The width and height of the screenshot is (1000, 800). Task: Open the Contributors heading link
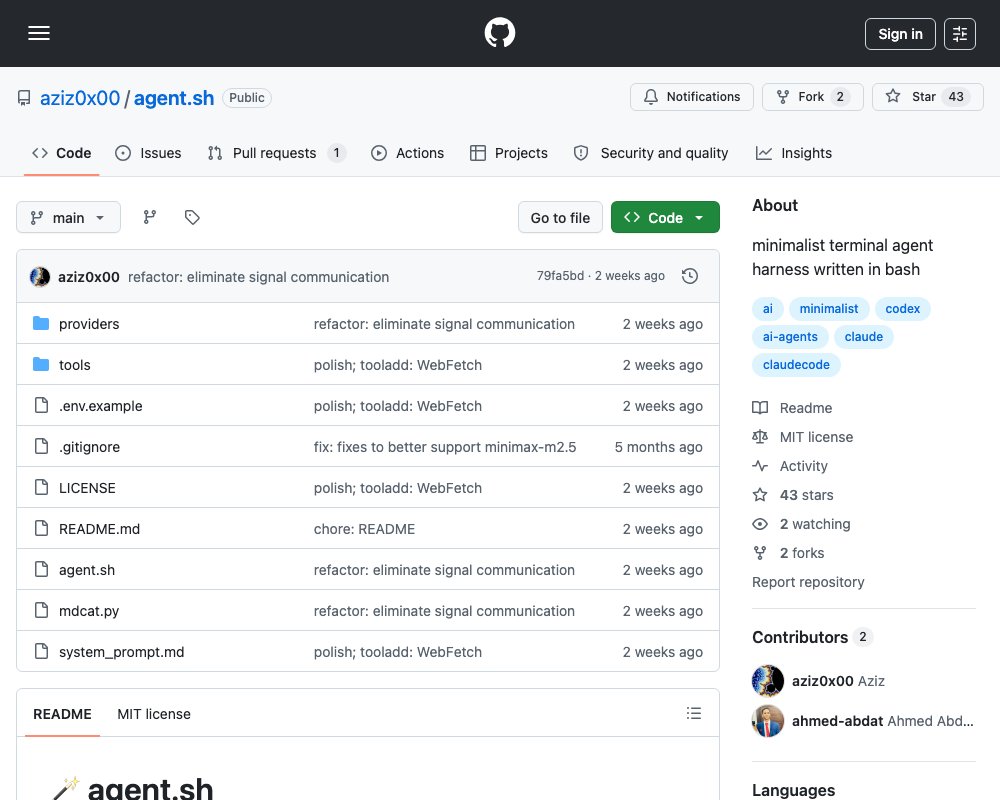tap(812, 637)
